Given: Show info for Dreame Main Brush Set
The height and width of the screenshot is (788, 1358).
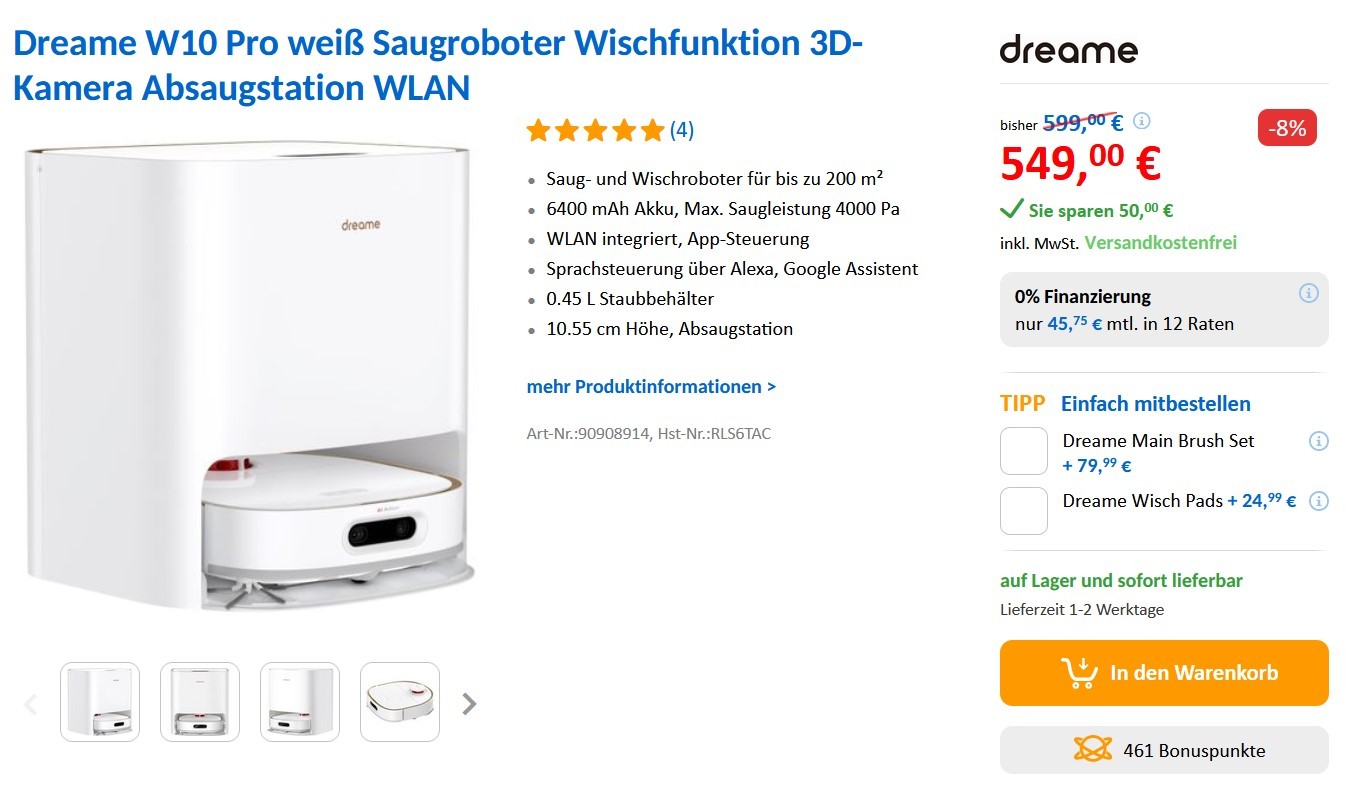Looking at the screenshot, I should point(1318,441).
